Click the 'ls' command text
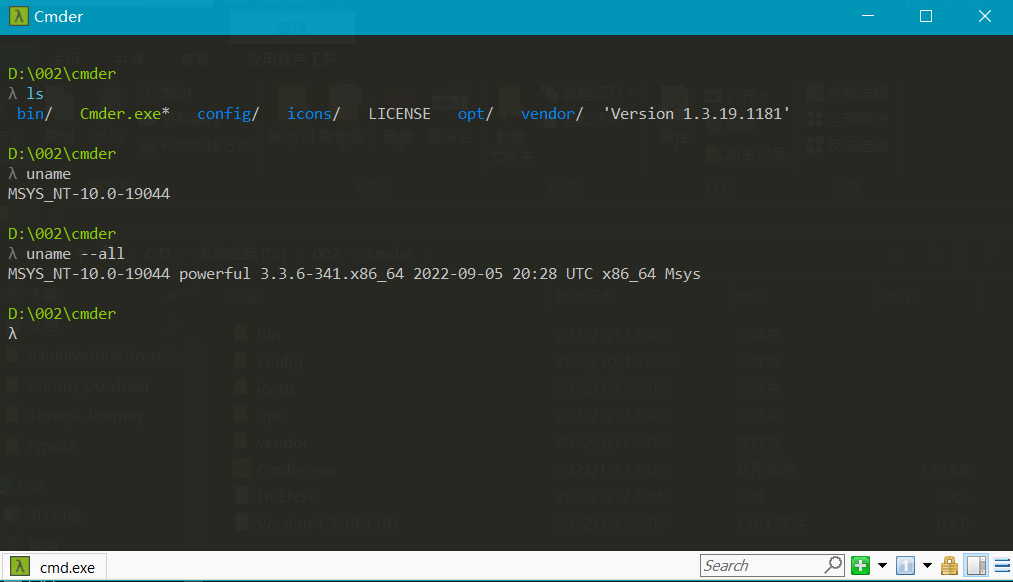 [x=35, y=94]
